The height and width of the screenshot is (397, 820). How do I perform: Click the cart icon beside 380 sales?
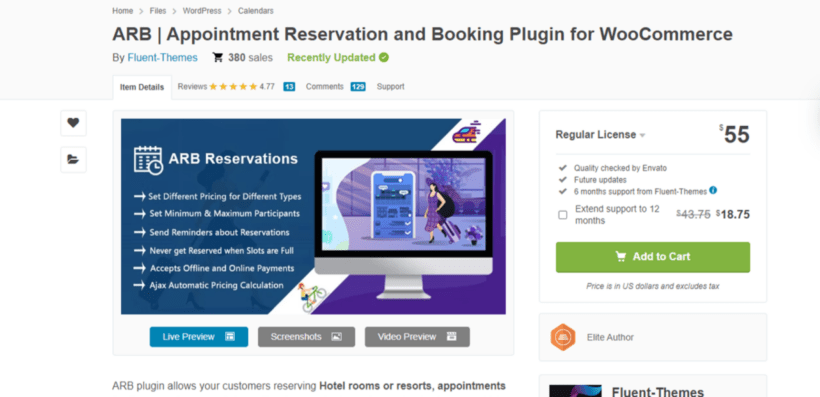click(x=218, y=58)
